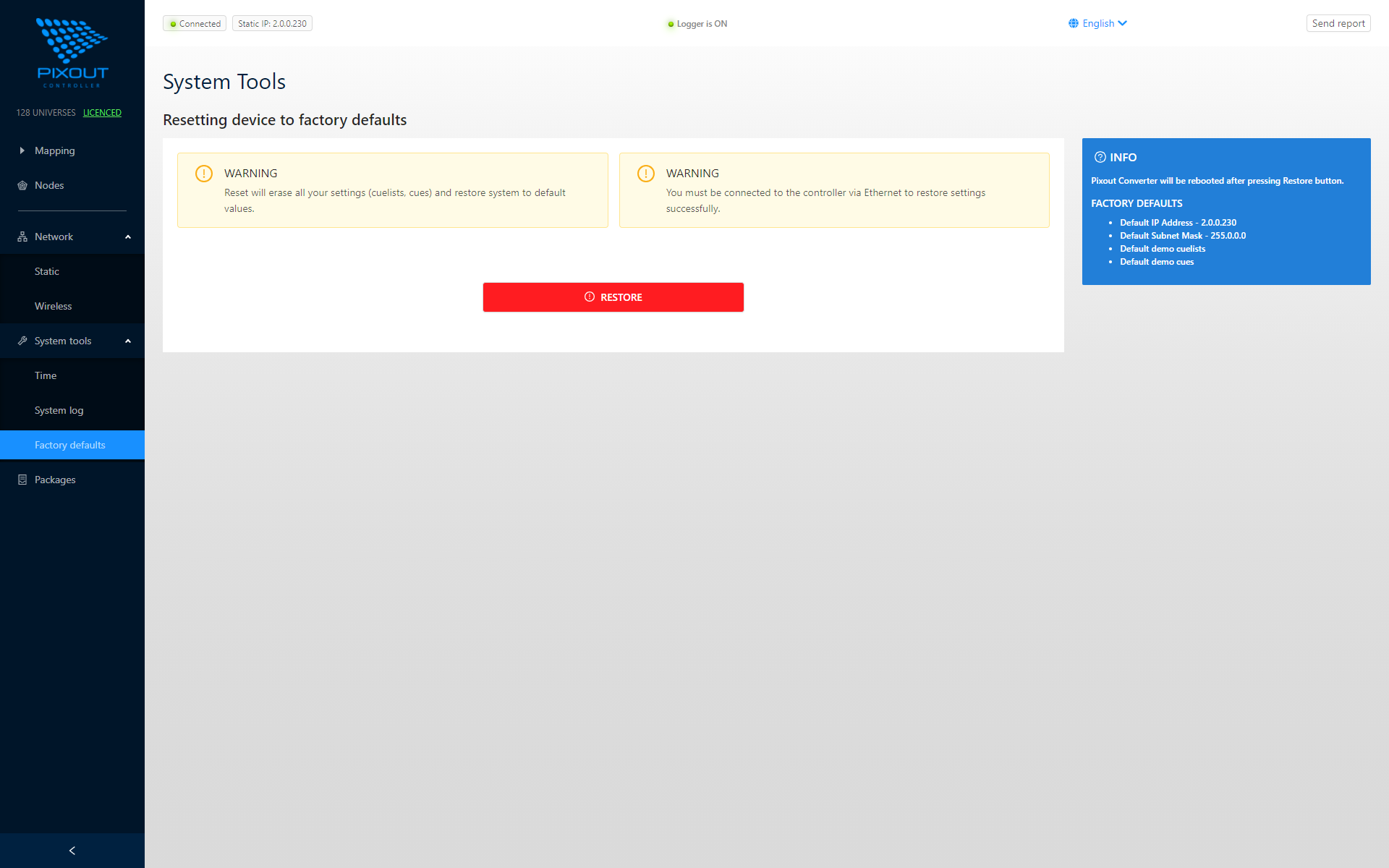Collapse the System tools submenu caret

[x=128, y=341]
